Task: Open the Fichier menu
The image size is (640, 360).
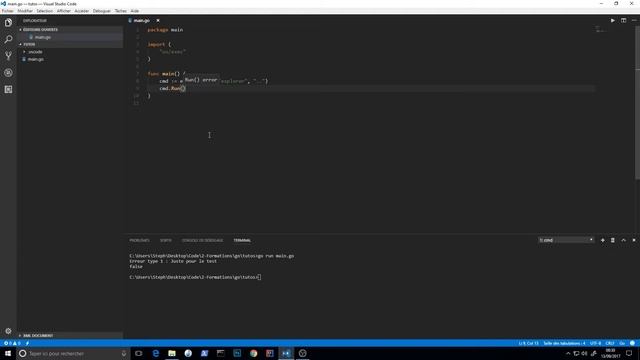Action: [8, 11]
